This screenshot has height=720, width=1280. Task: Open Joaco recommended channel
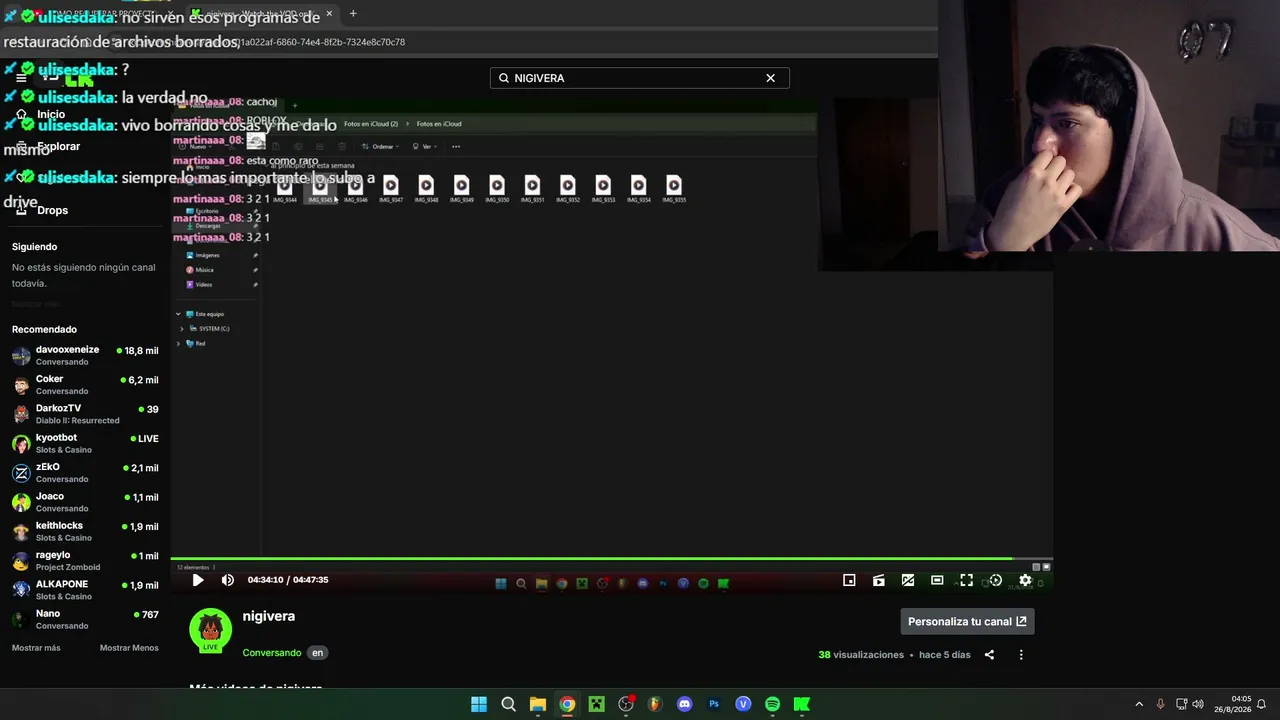tap(85, 502)
